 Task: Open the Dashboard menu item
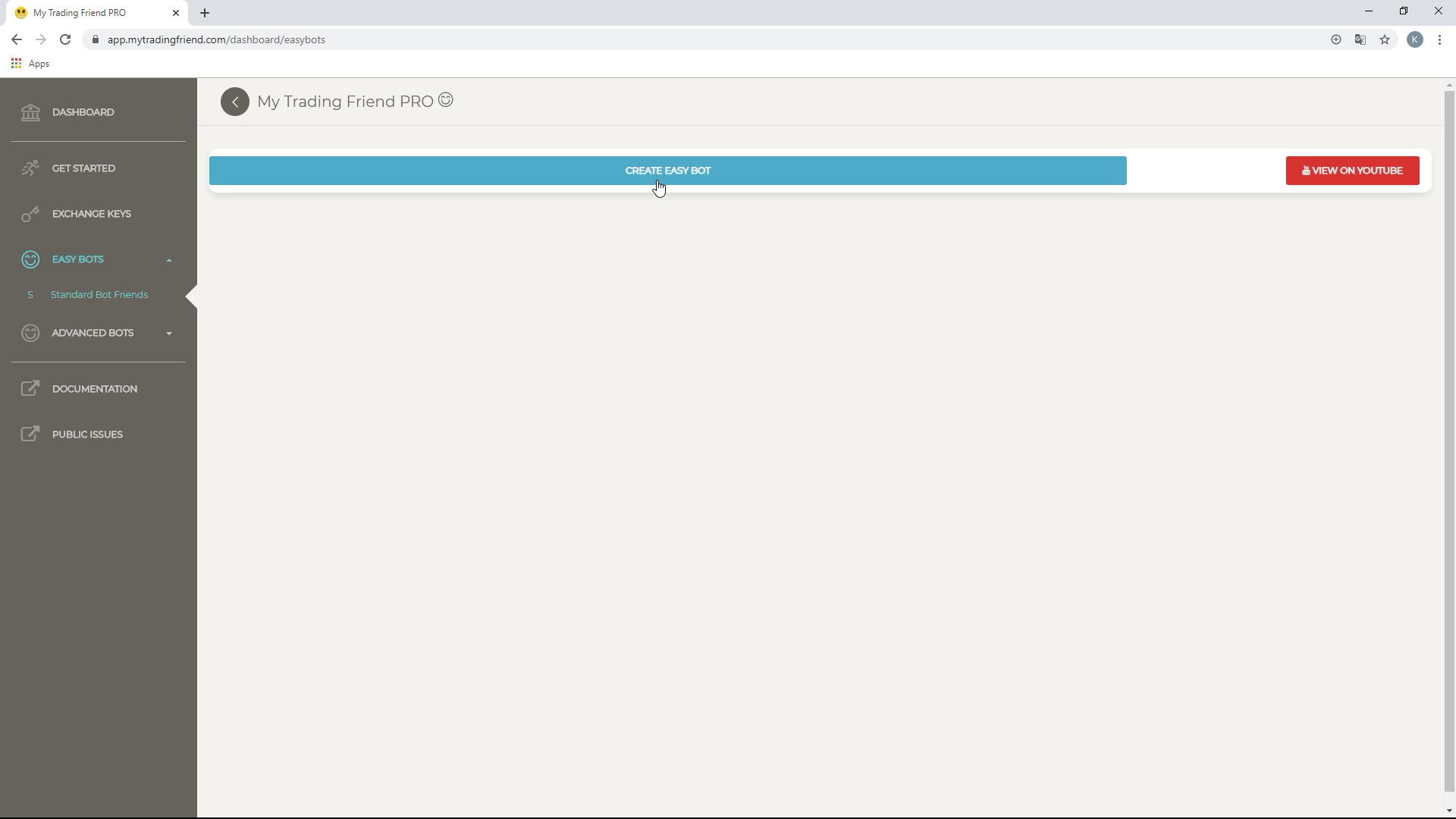[83, 112]
